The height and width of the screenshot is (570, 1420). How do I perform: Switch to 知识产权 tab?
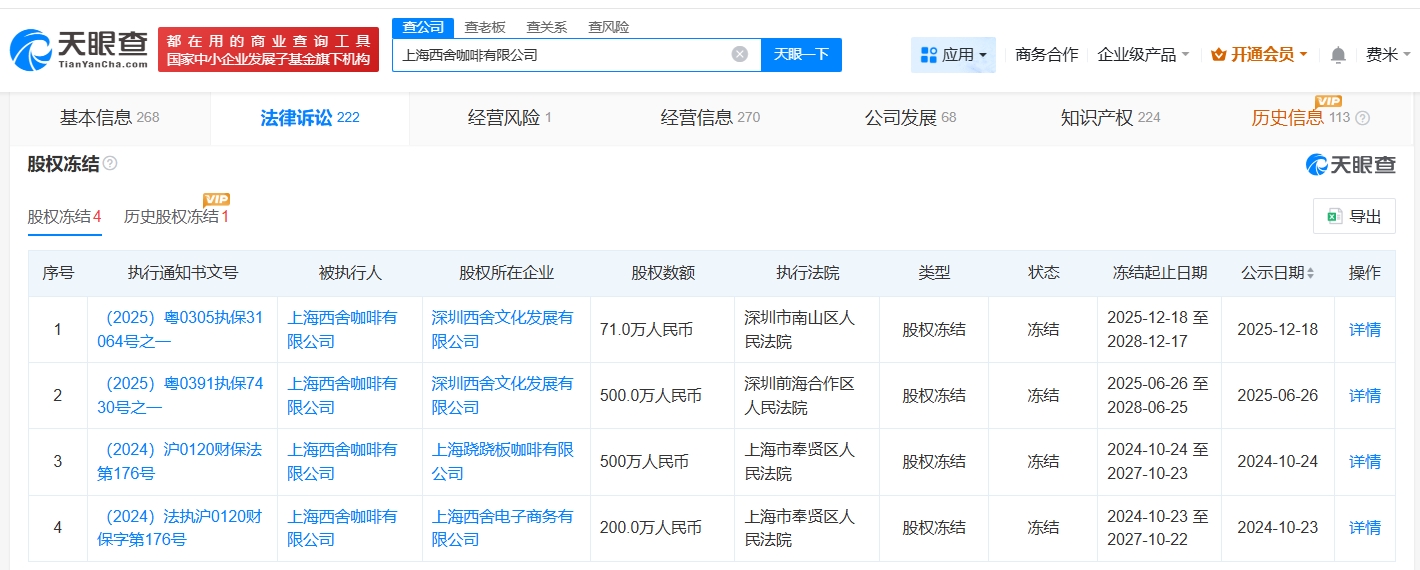click(x=1110, y=118)
